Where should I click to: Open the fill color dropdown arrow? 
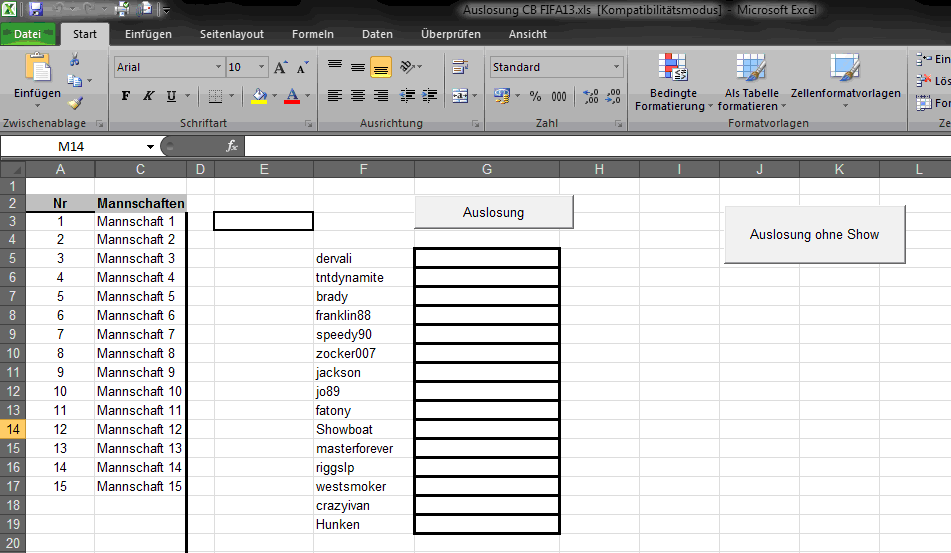coord(274,96)
